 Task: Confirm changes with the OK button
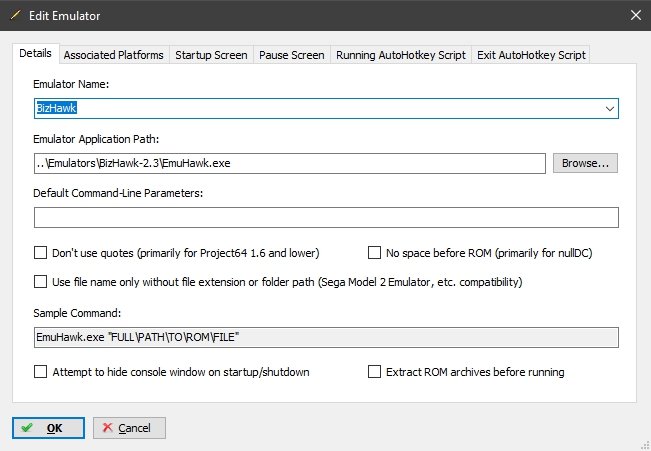(x=48, y=428)
